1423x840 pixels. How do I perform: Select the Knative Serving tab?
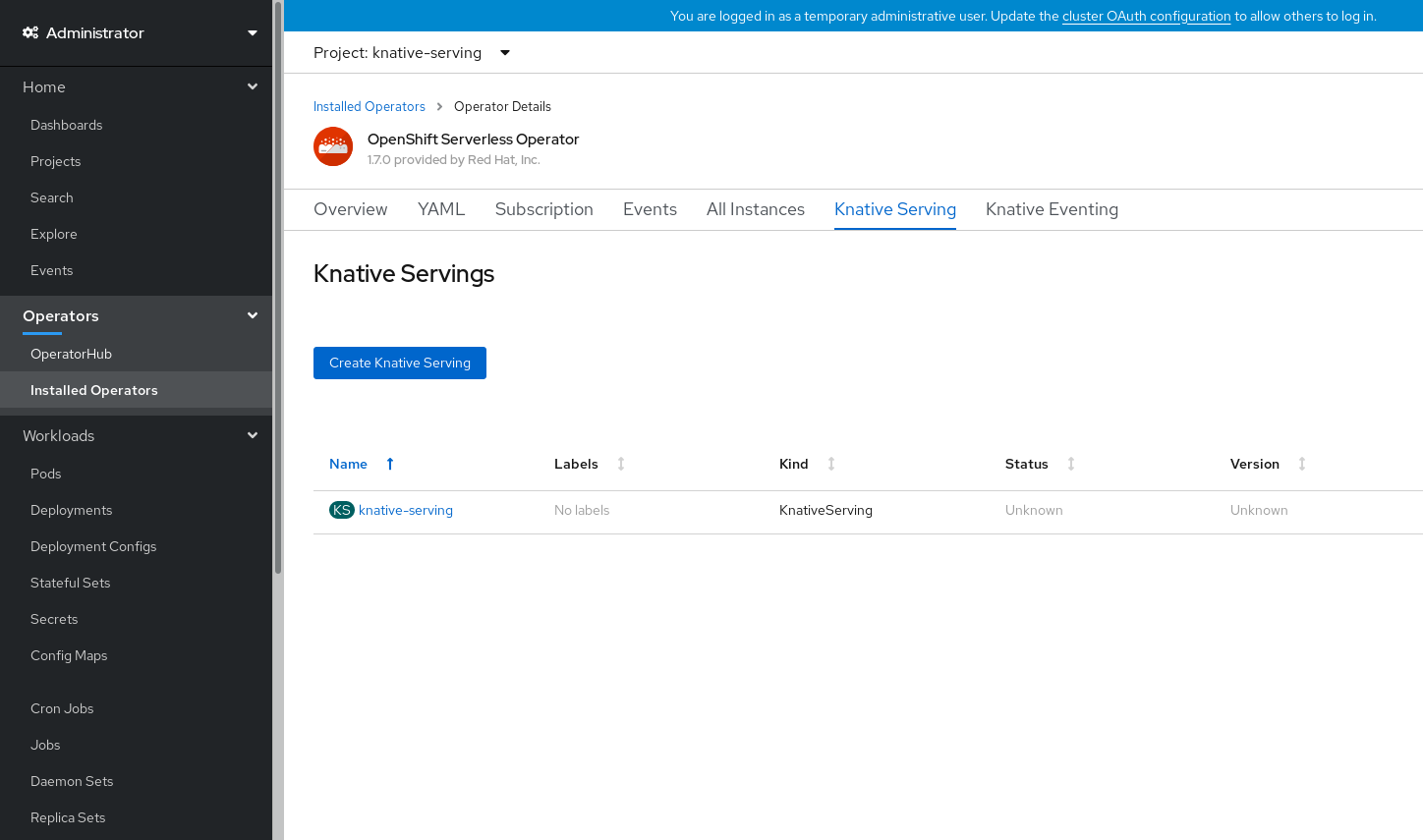895,209
